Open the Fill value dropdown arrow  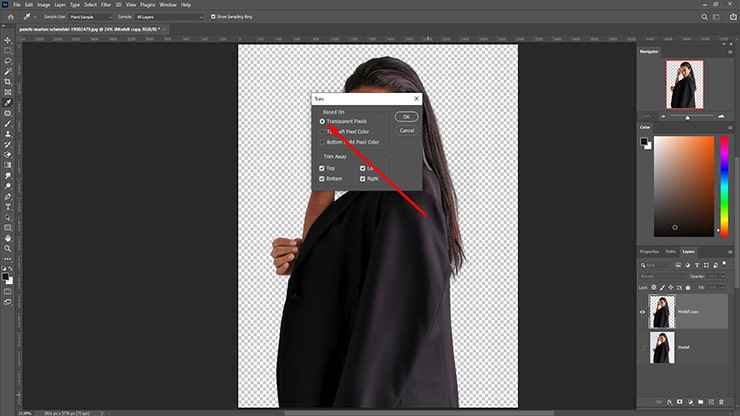click(723, 288)
